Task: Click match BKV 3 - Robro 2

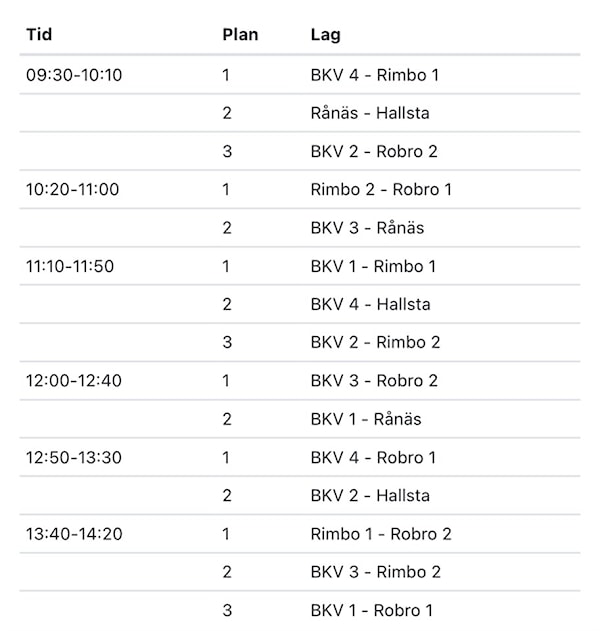Action: [x=374, y=381]
